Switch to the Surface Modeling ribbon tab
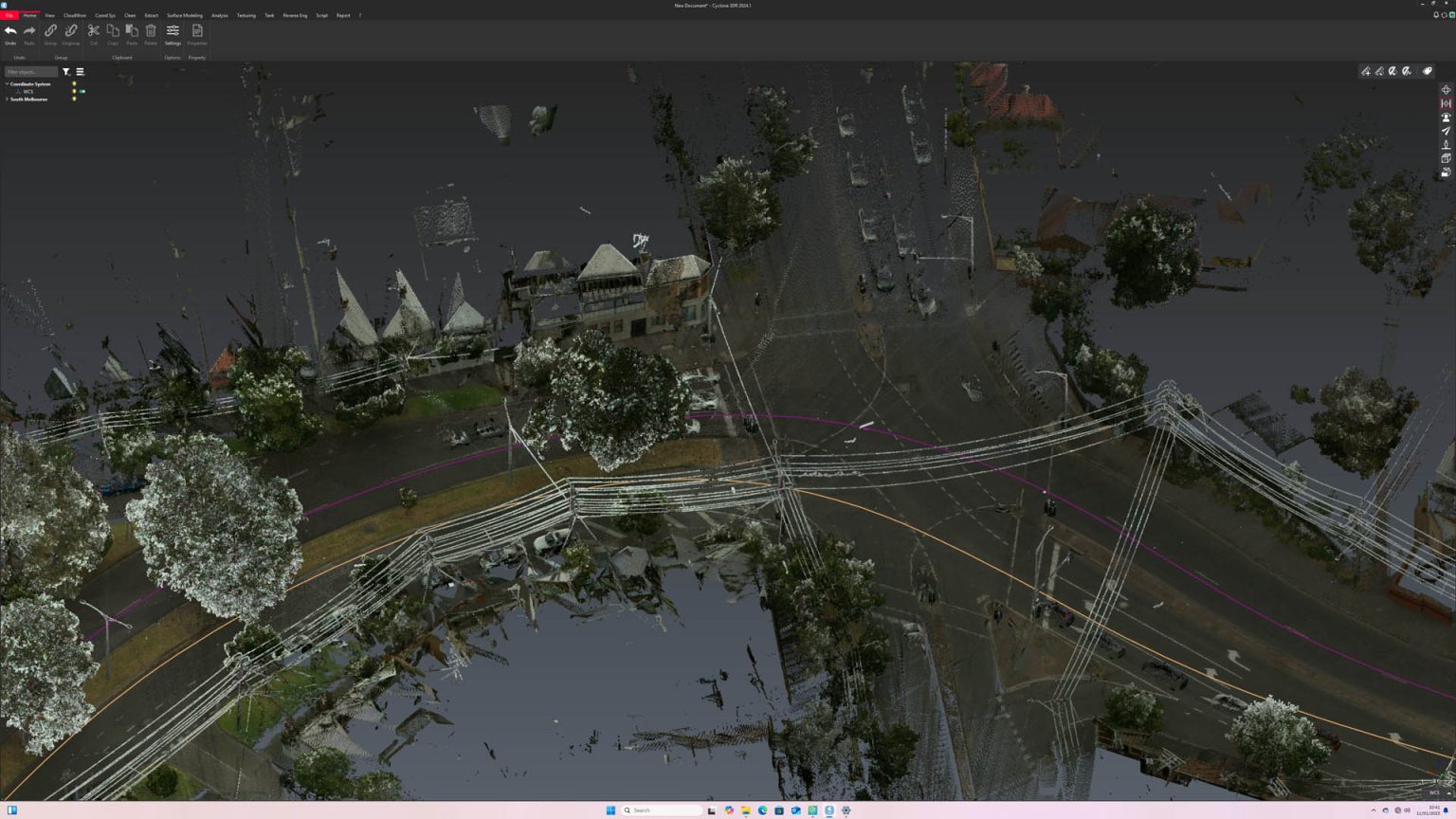This screenshot has height=819, width=1456. click(185, 15)
